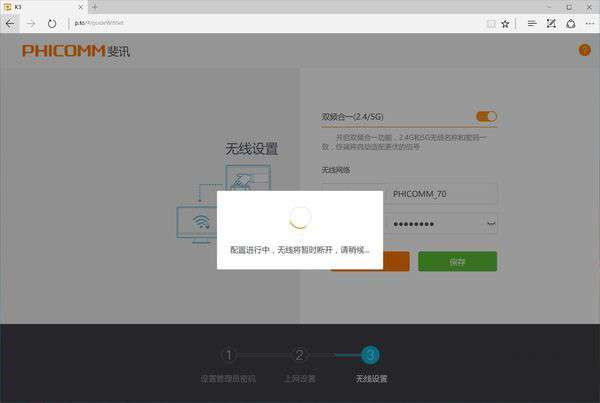Open the Edge Hub icon
600x403 pixels.
[532, 23]
